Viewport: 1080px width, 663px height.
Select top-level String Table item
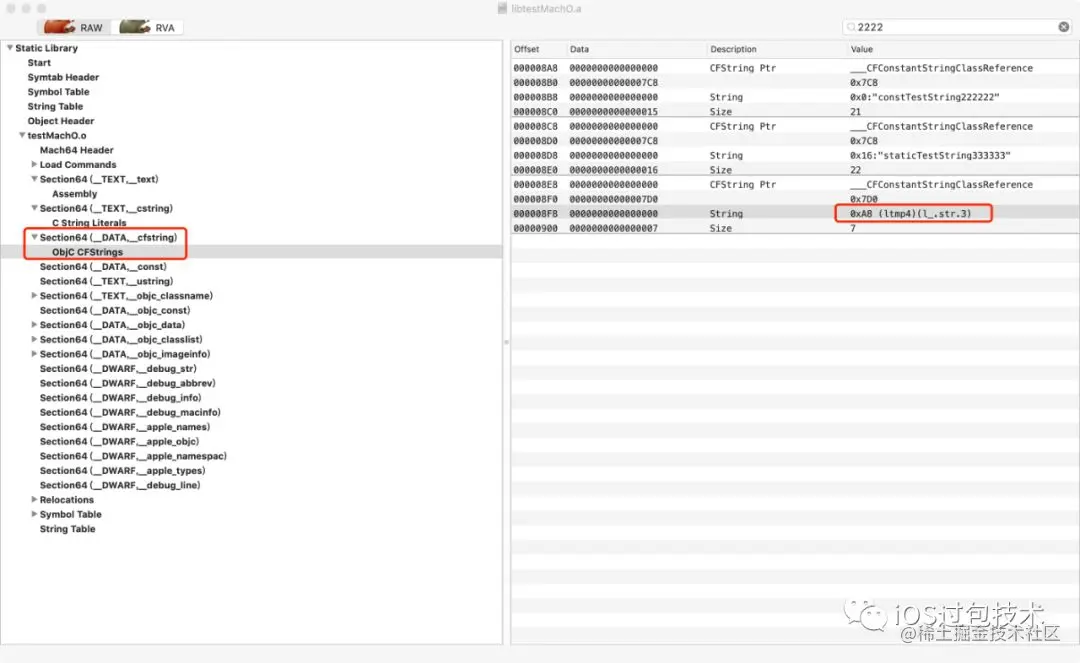(x=55, y=106)
